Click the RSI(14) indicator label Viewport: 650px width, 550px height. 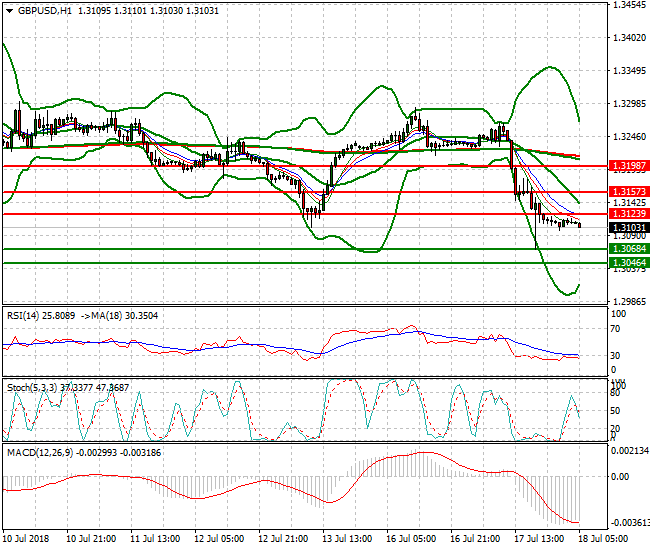tap(25, 315)
